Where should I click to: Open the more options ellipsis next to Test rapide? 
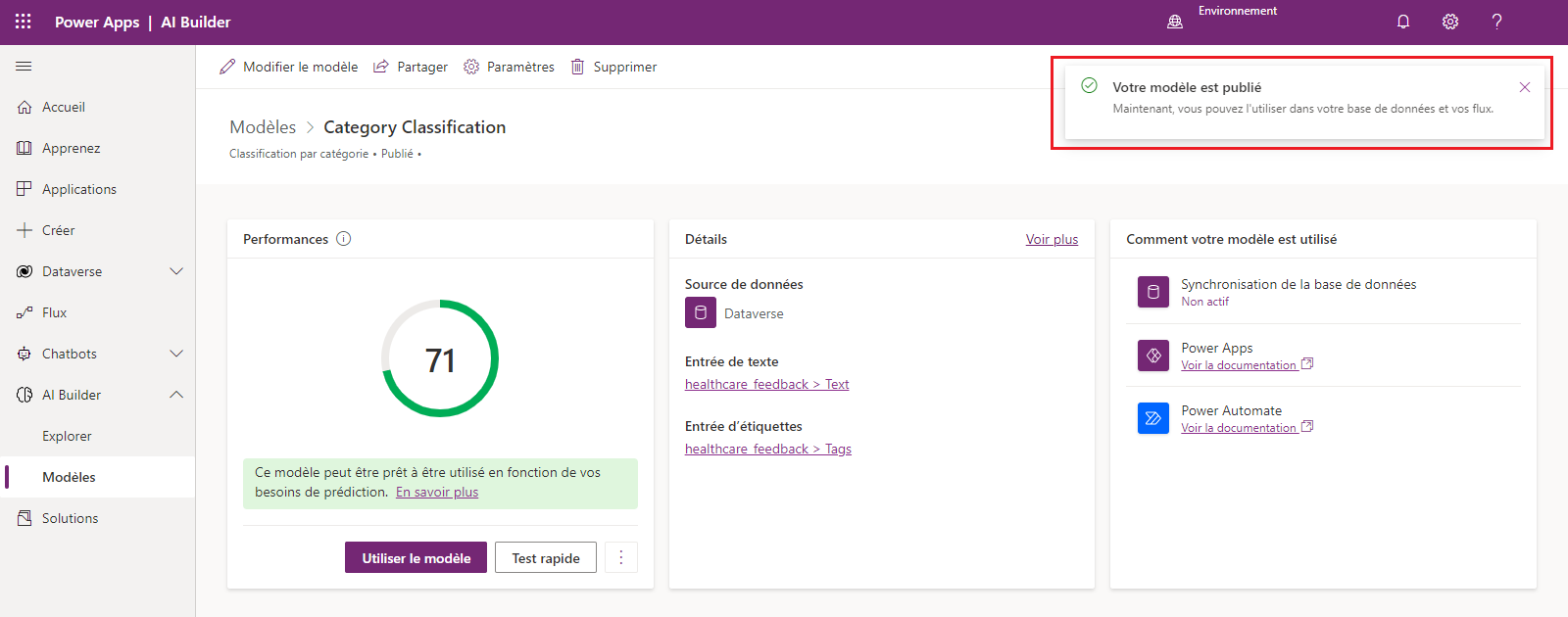[x=621, y=557]
